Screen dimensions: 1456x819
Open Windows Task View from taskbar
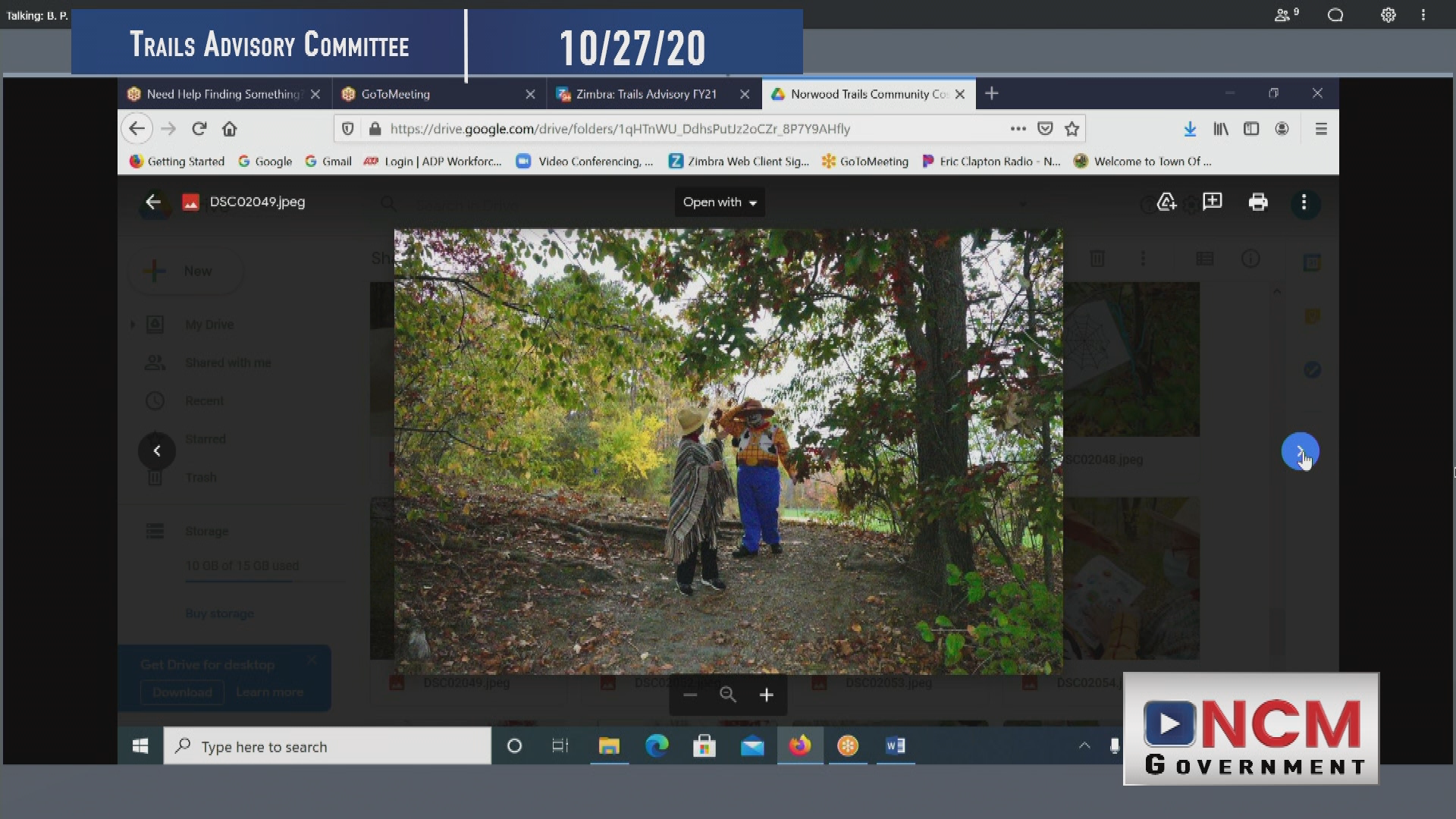[560, 746]
